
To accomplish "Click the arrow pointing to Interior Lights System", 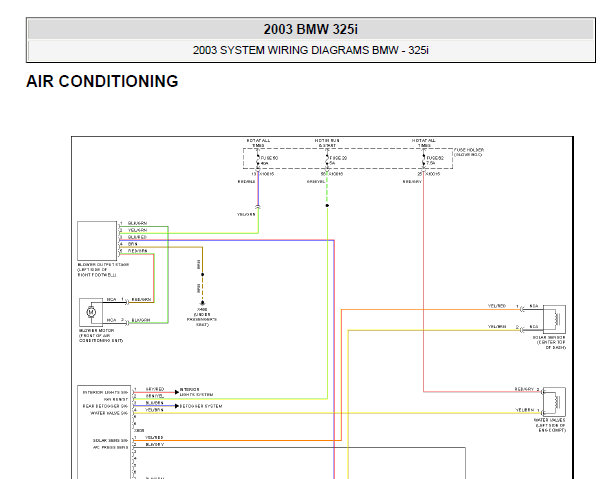I will coord(177,392).
